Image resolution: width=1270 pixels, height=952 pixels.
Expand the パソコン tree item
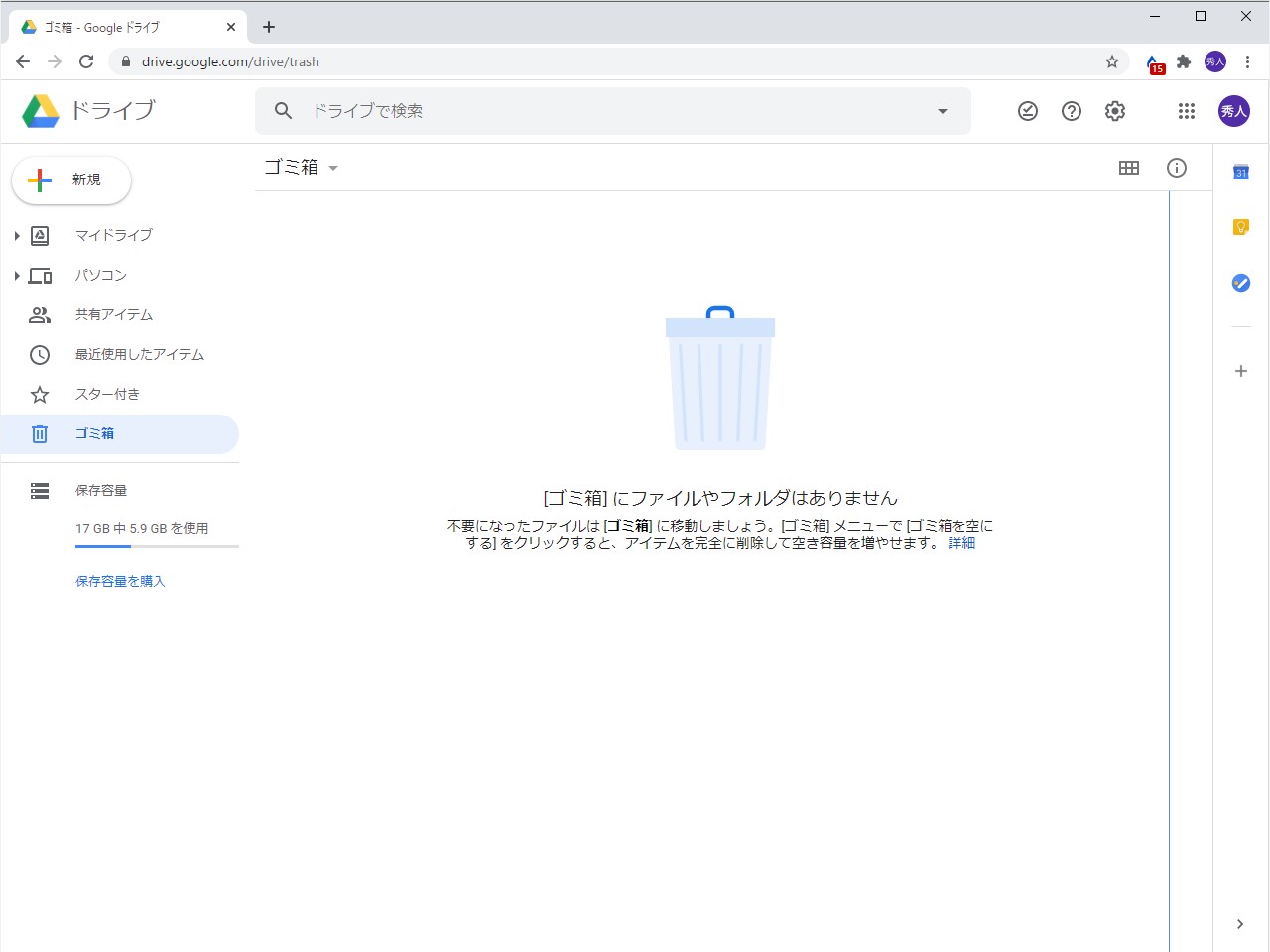(x=16, y=275)
